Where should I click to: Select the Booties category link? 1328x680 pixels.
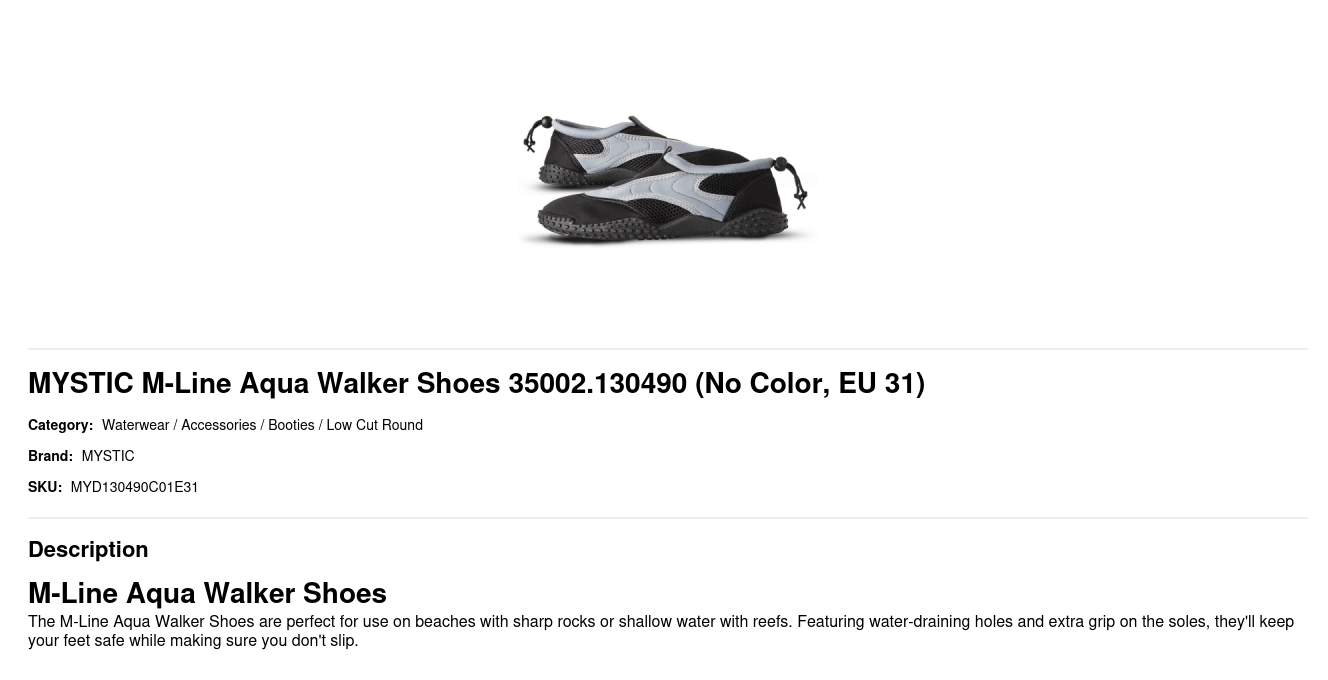291,425
